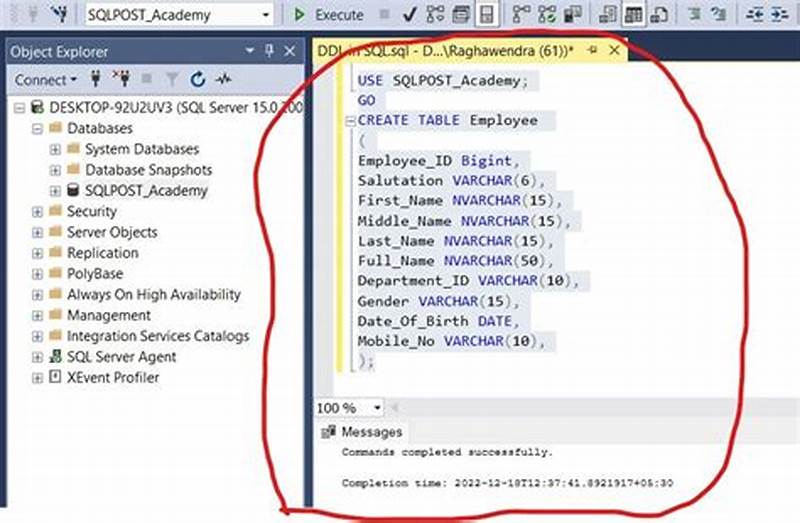The height and width of the screenshot is (523, 800).
Task: Click the Decrease Indent icon
Action: pos(754,14)
